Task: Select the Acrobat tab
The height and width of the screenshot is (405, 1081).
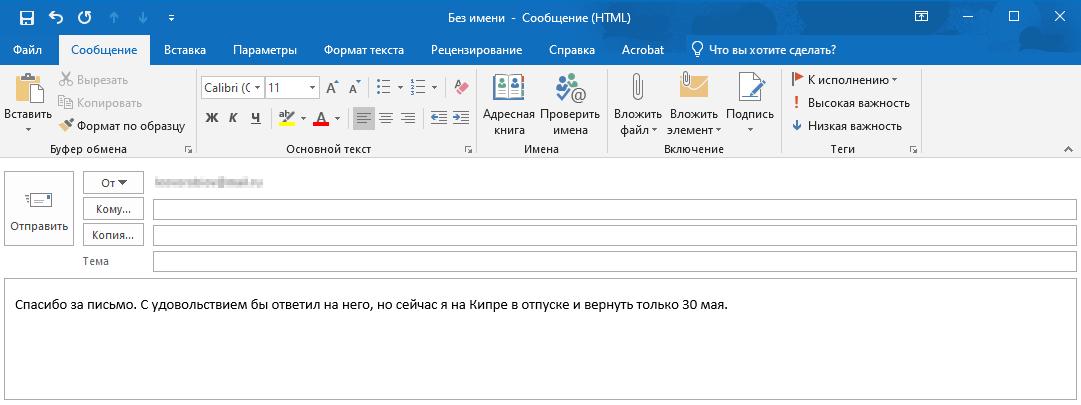Action: [x=643, y=50]
